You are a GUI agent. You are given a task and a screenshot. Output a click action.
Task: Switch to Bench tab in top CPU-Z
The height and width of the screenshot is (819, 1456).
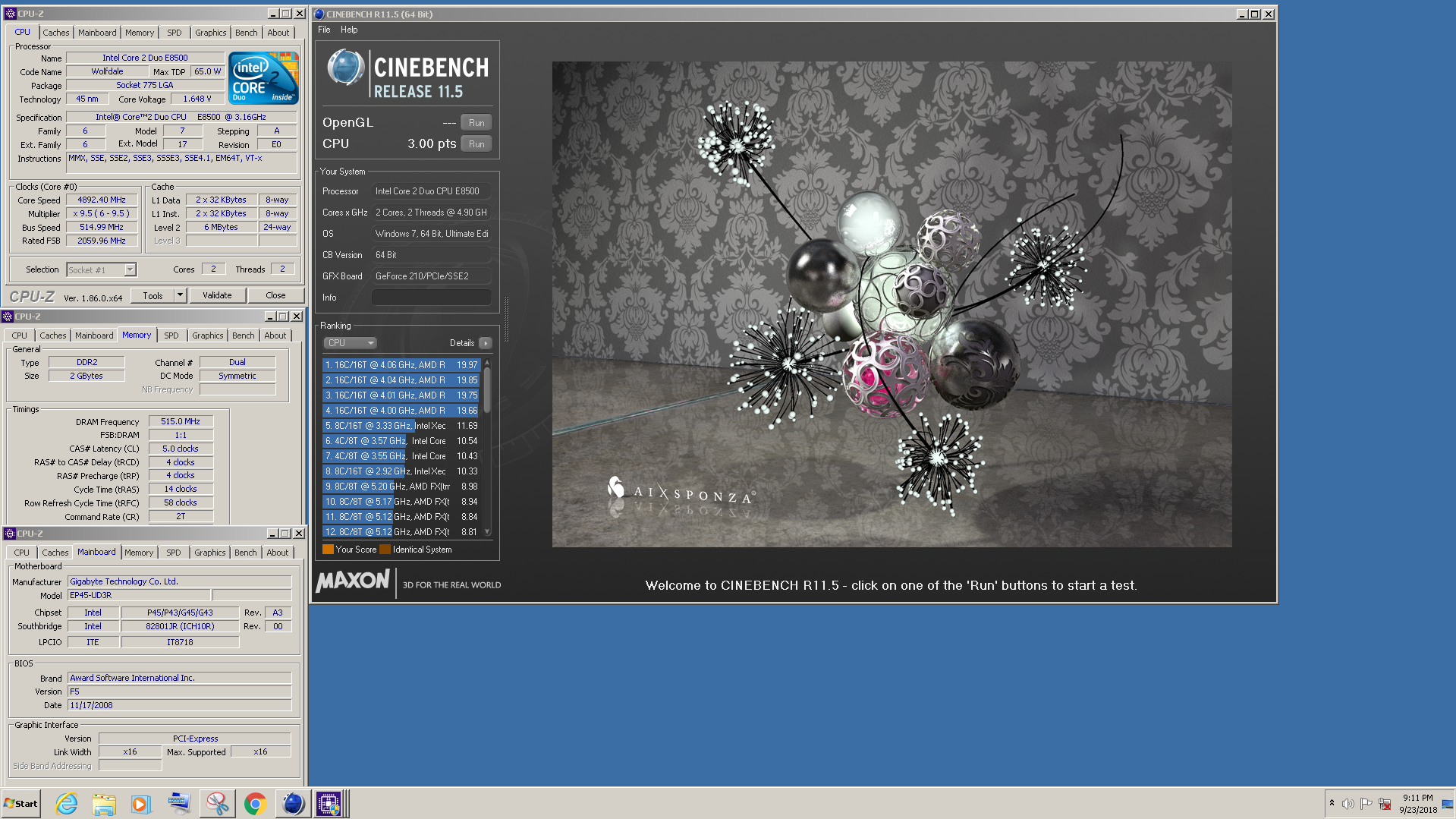tap(246, 33)
